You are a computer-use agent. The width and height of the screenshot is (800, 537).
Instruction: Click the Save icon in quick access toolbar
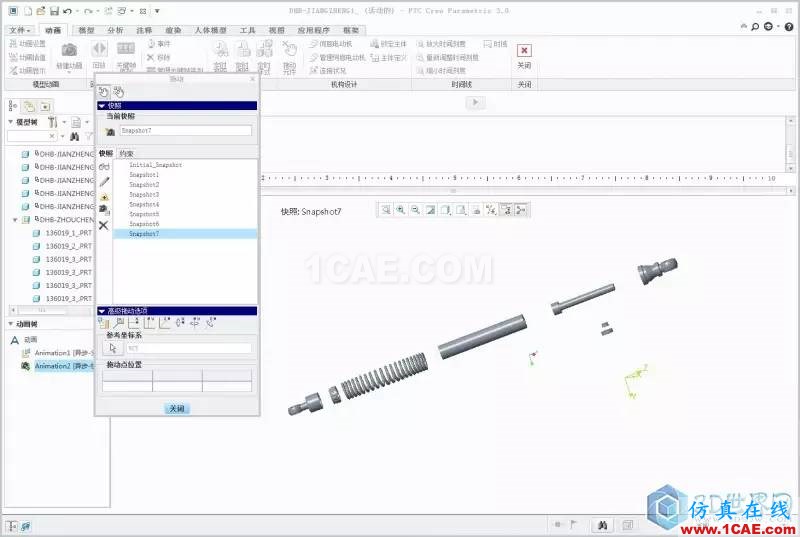coord(54,11)
